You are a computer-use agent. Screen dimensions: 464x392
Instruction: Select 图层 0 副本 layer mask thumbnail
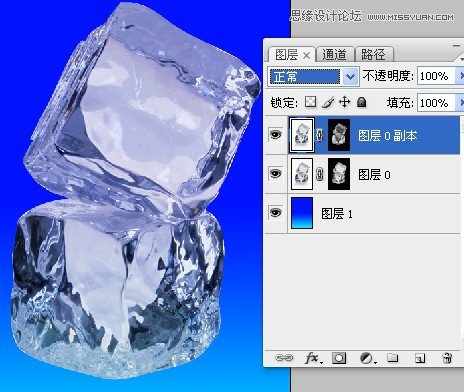(339, 135)
